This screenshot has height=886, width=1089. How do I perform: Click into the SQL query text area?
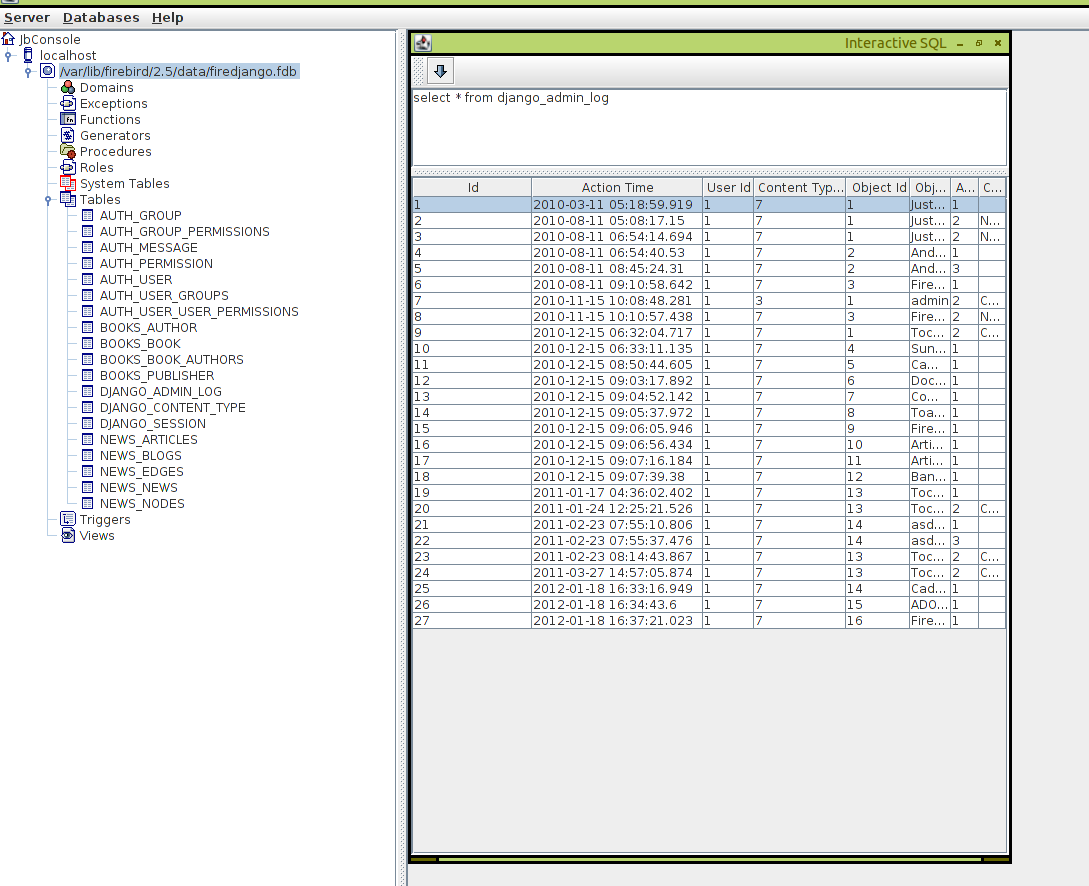point(708,128)
